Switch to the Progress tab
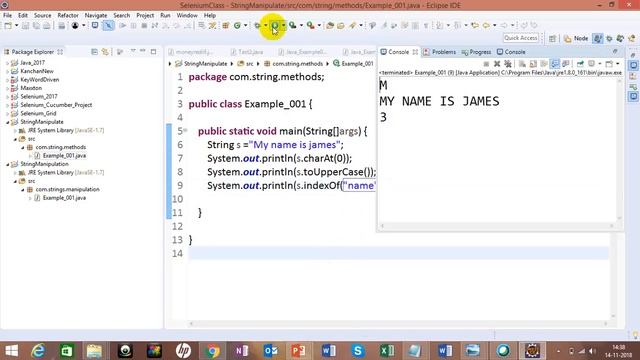This screenshot has height=360, width=640. [477, 52]
